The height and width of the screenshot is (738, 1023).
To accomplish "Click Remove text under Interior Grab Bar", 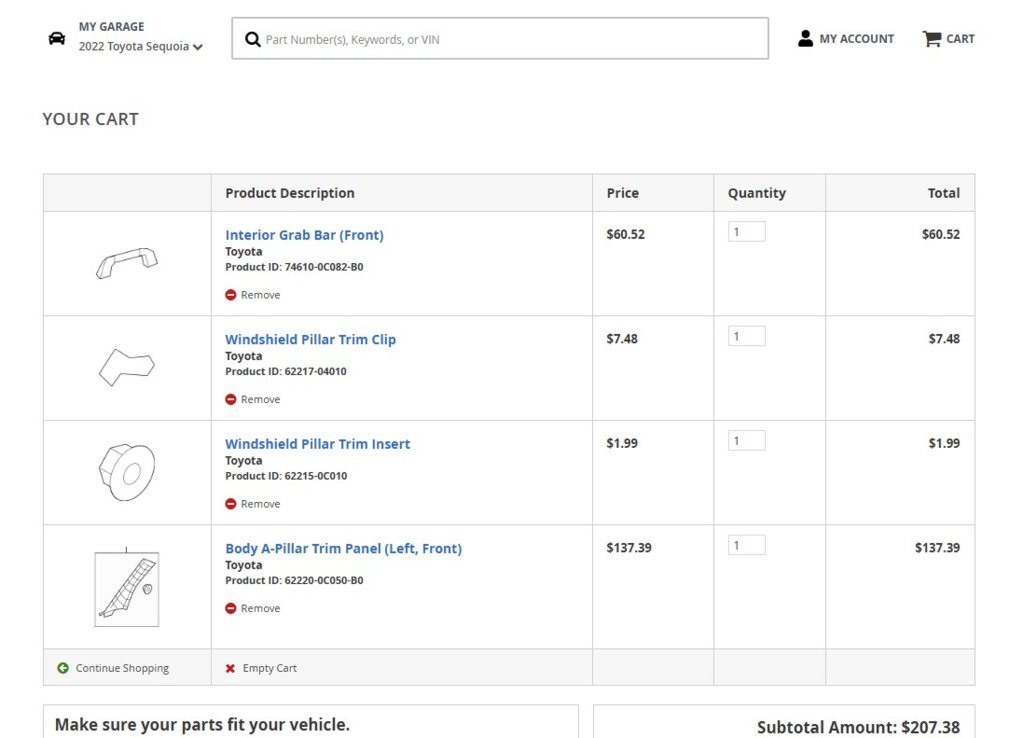I will point(260,295).
